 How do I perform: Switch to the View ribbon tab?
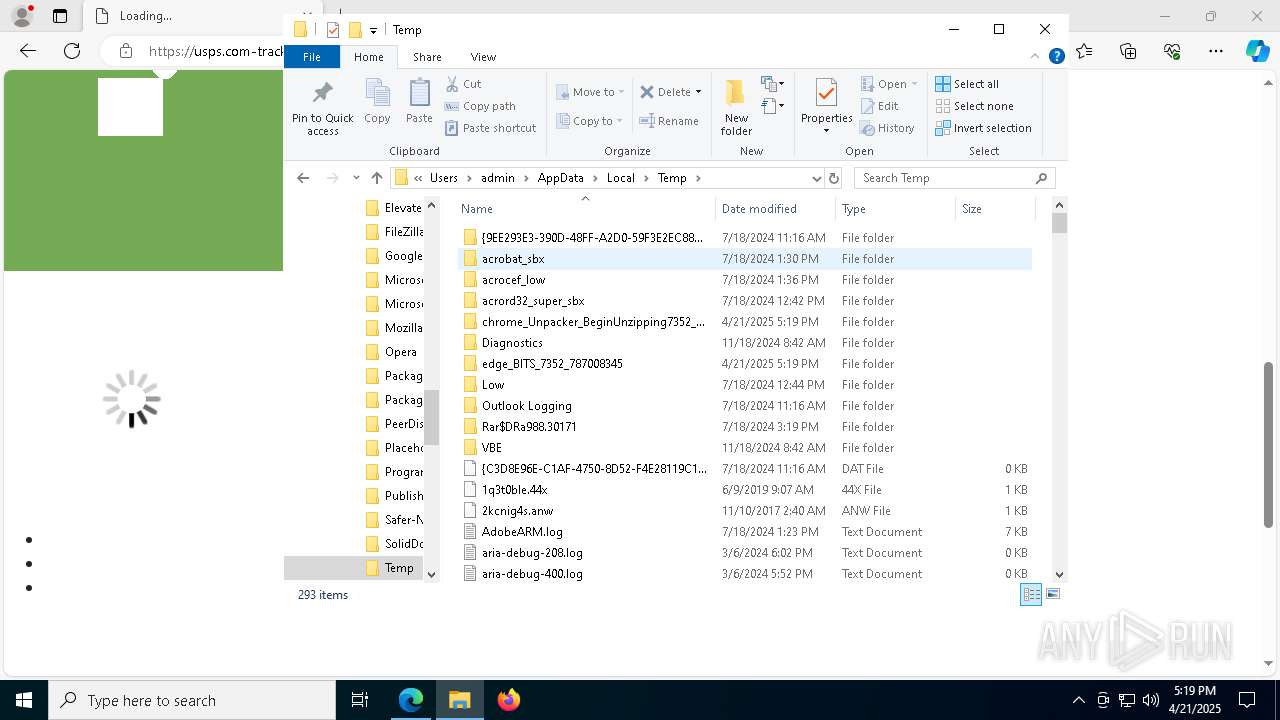pos(483,57)
